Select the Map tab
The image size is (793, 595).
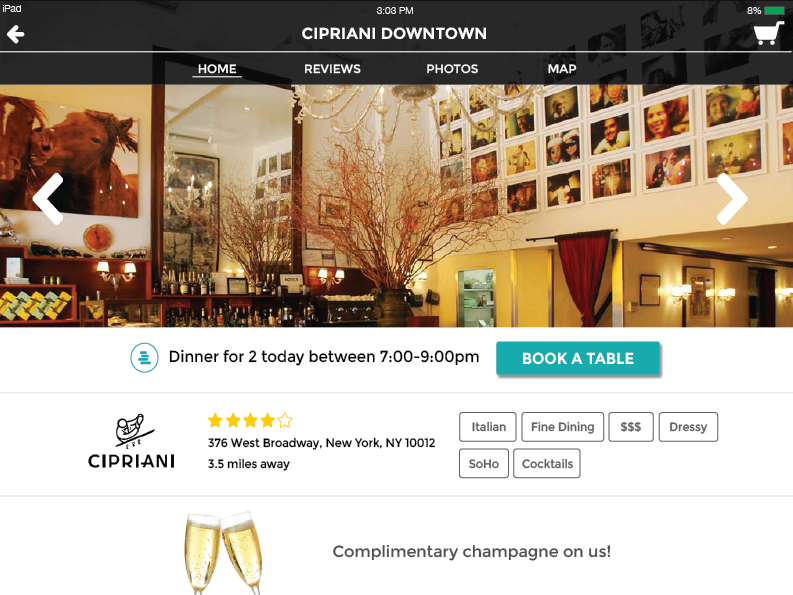click(562, 69)
